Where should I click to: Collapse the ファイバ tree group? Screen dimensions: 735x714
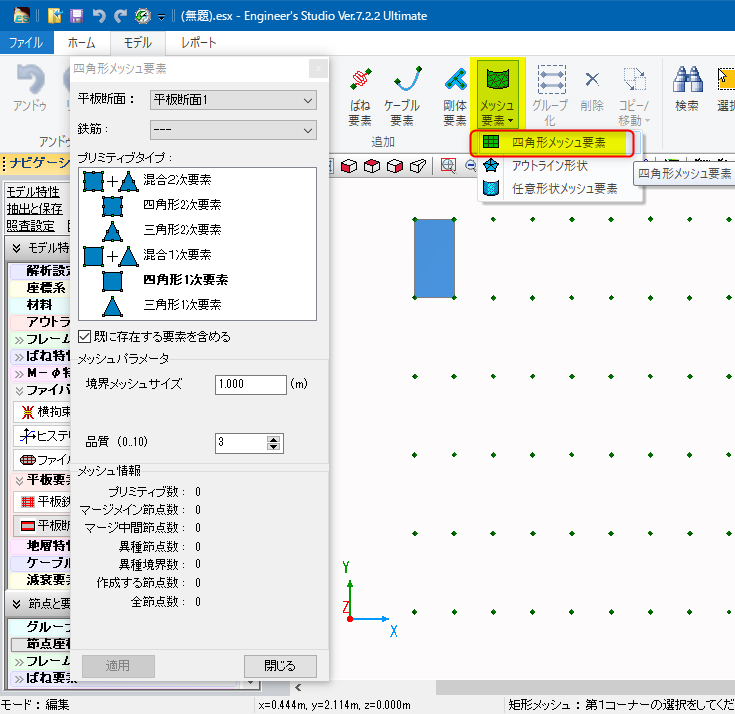click(x=19, y=391)
